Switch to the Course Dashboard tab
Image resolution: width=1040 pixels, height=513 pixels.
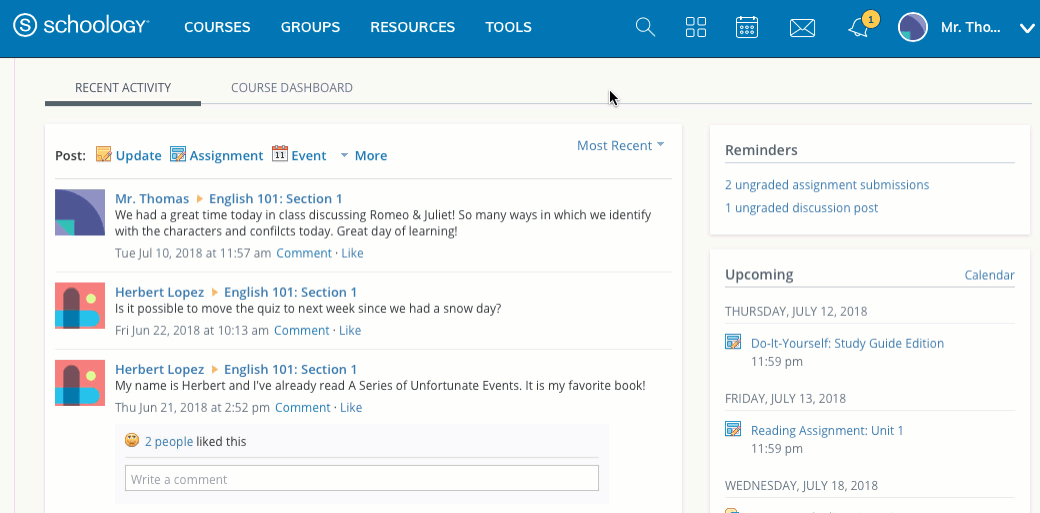tap(291, 88)
